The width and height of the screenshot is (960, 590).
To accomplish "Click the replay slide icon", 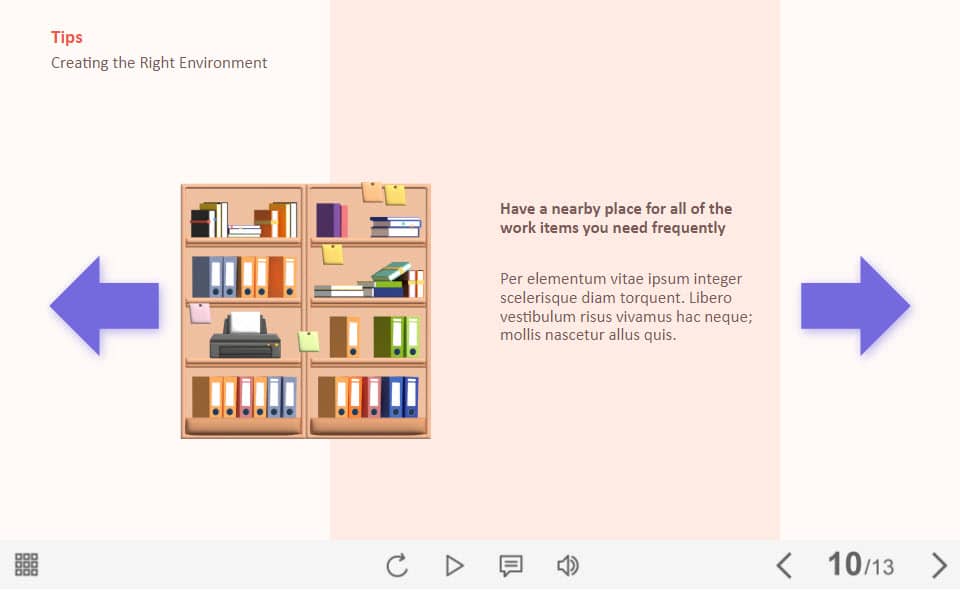I will point(397,566).
